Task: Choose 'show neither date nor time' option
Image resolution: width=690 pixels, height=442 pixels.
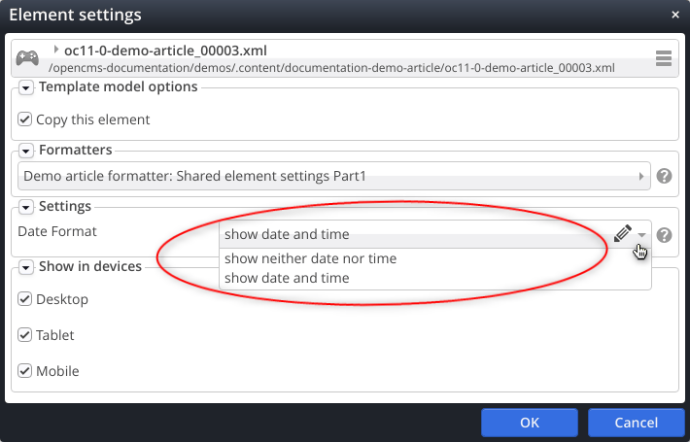Action: [310, 258]
